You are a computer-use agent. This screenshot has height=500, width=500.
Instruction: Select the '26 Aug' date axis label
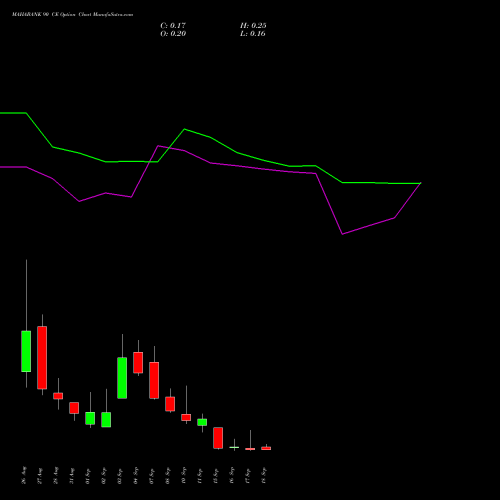click(24, 476)
